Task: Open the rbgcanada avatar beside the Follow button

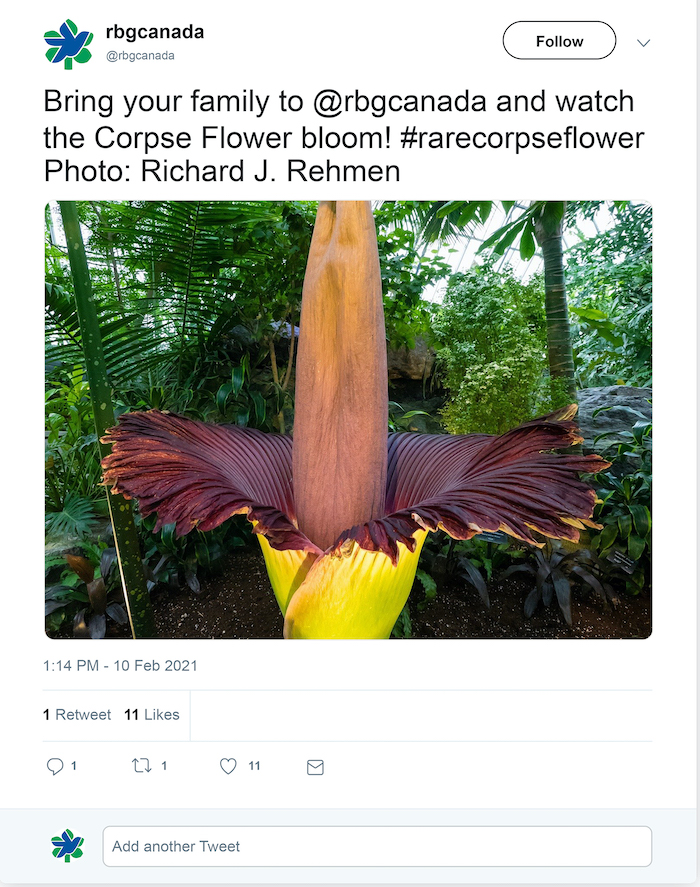Action: click(x=68, y=44)
